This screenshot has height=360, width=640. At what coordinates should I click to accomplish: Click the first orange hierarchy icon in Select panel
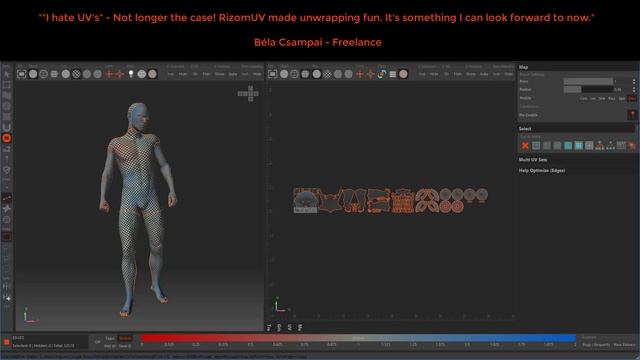tap(600, 145)
